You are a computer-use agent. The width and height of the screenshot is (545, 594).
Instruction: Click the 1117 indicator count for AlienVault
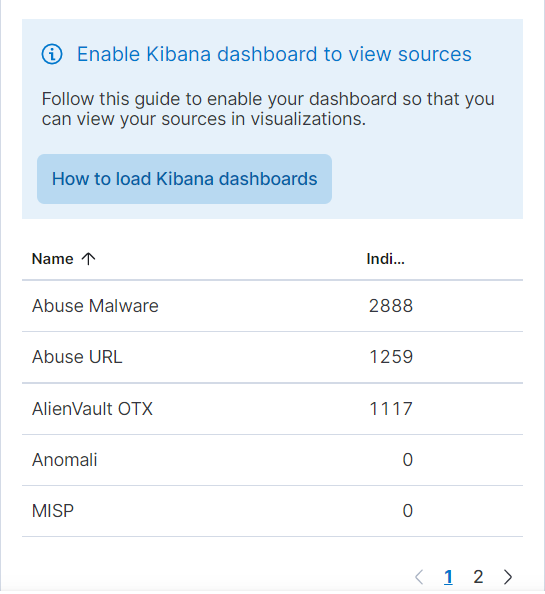[x=391, y=409]
